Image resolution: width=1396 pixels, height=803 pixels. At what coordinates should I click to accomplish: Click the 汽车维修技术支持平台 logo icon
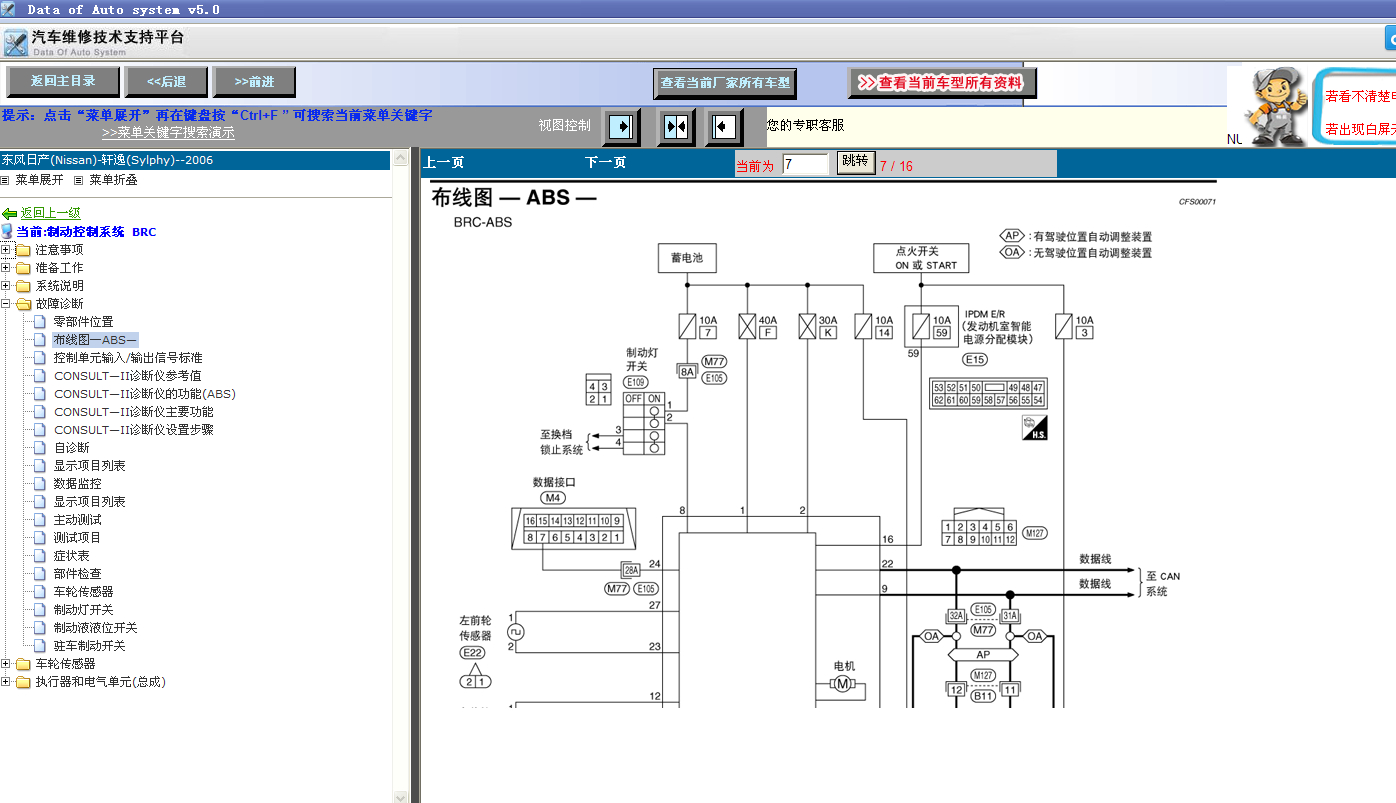point(15,43)
